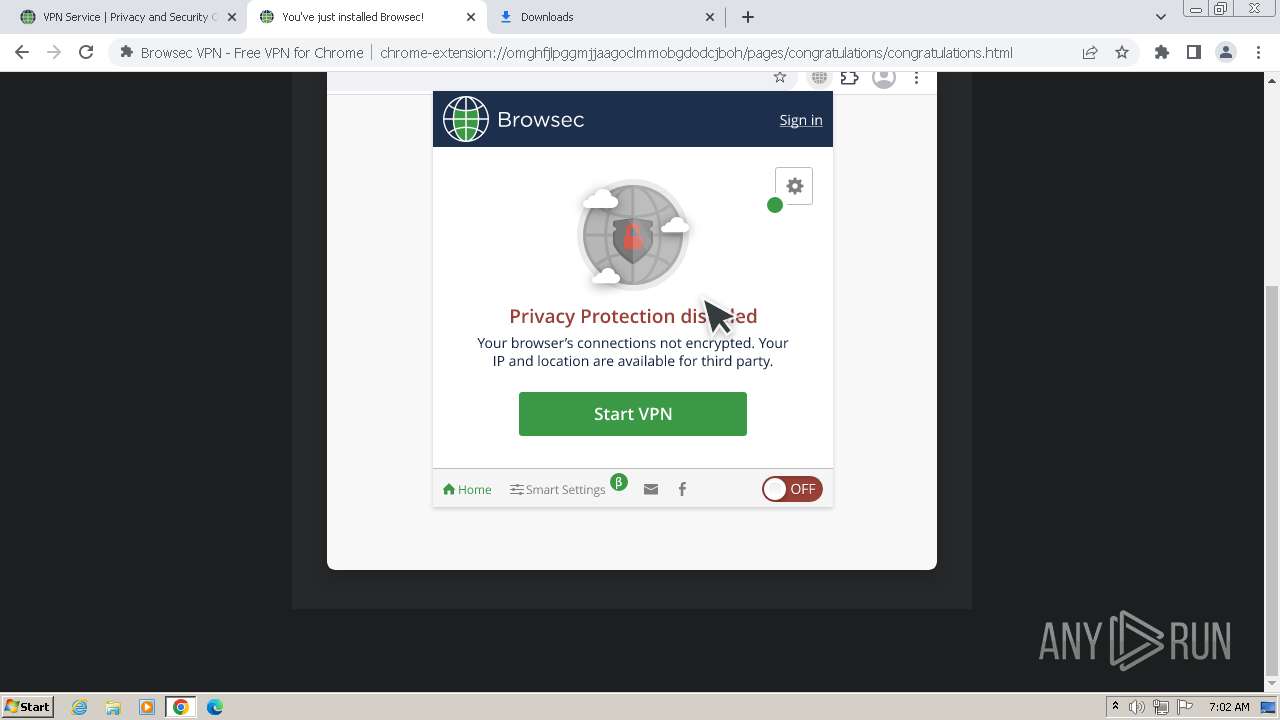Viewport: 1280px width, 720px height.
Task: Click Chrome icon on taskbar
Action: 181,707
